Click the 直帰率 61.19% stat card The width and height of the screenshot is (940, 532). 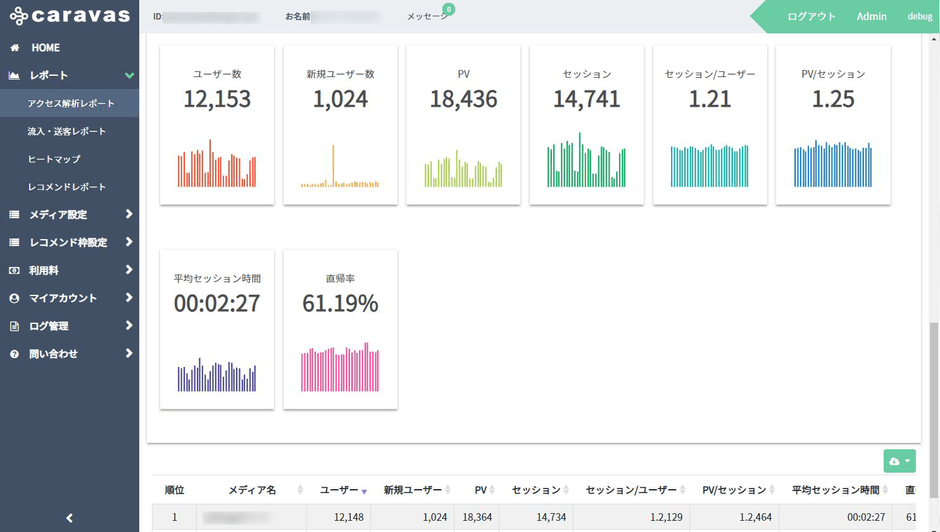[340, 329]
